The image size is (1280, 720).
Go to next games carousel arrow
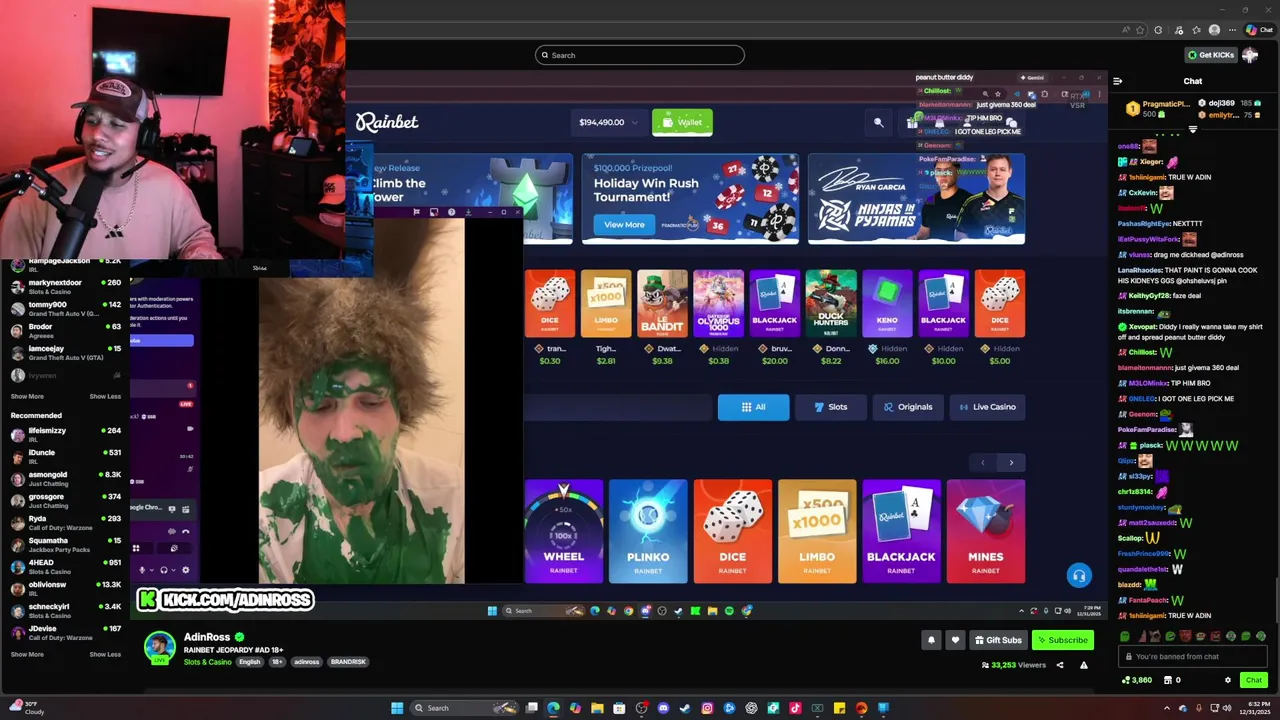point(1011,462)
